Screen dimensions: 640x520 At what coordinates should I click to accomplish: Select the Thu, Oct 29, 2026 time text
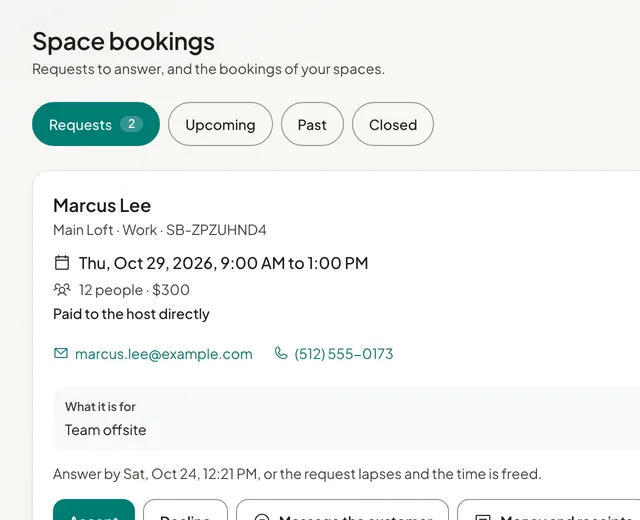coord(223,263)
